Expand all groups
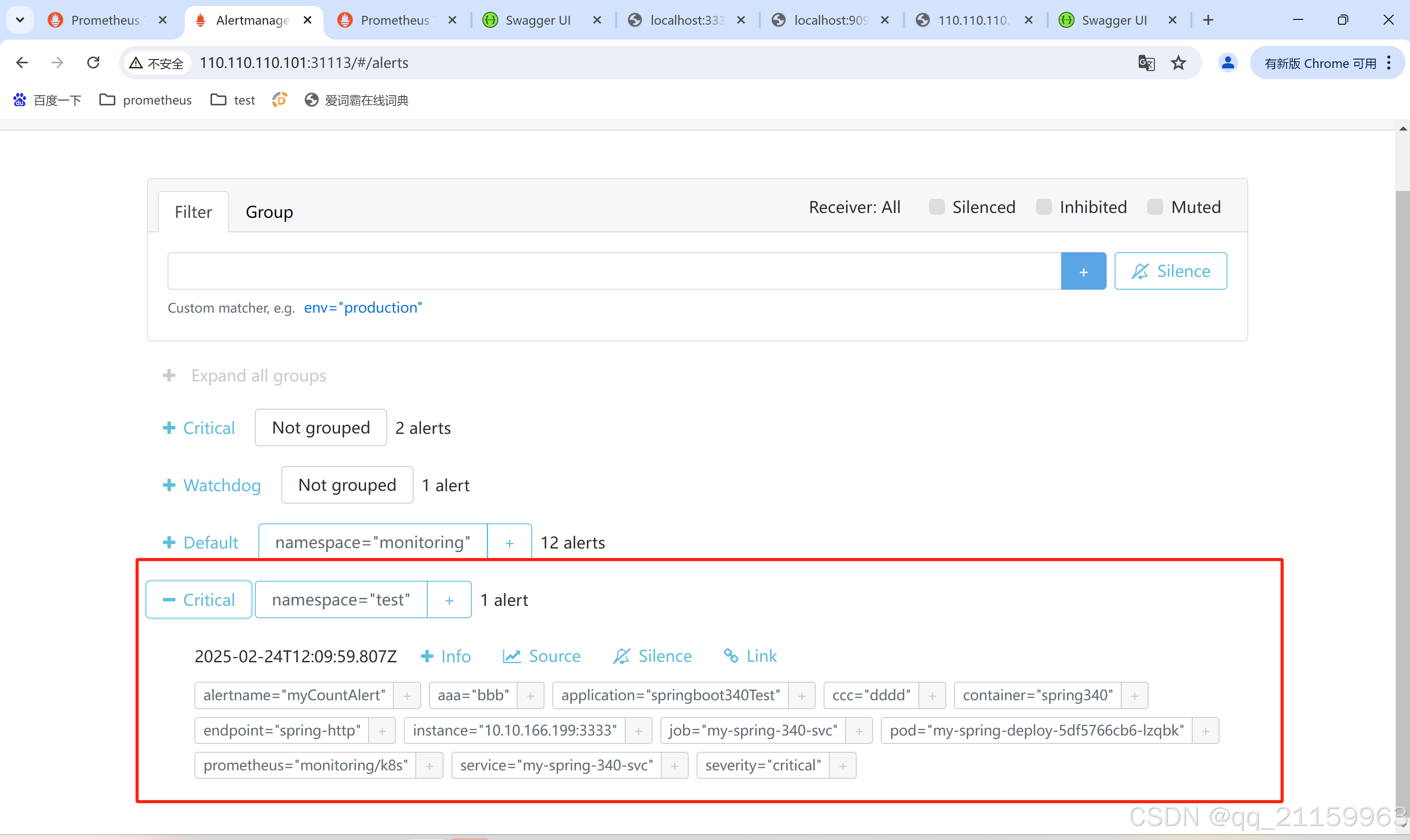 pos(244,375)
